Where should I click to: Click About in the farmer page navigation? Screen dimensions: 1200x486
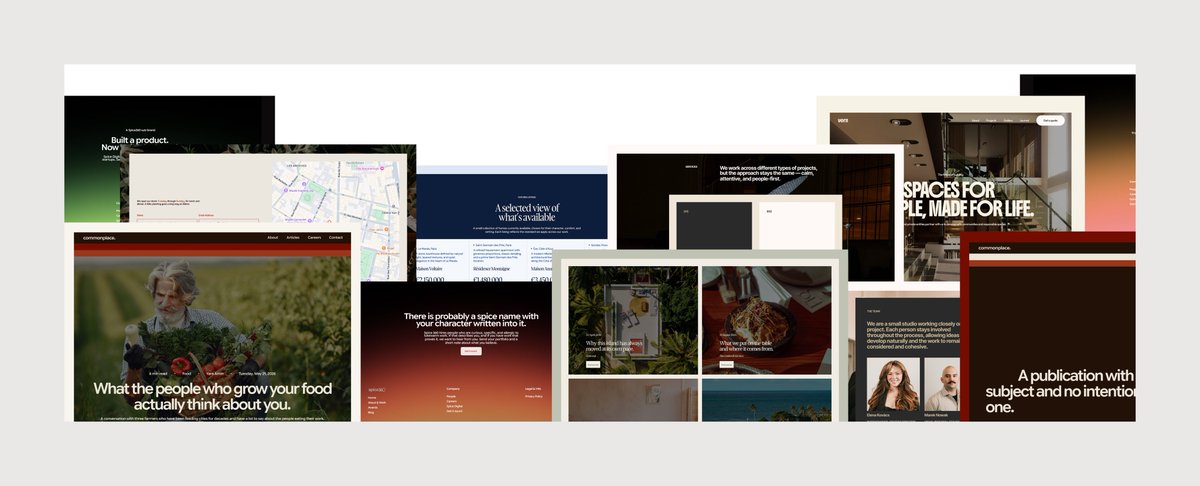click(x=272, y=238)
